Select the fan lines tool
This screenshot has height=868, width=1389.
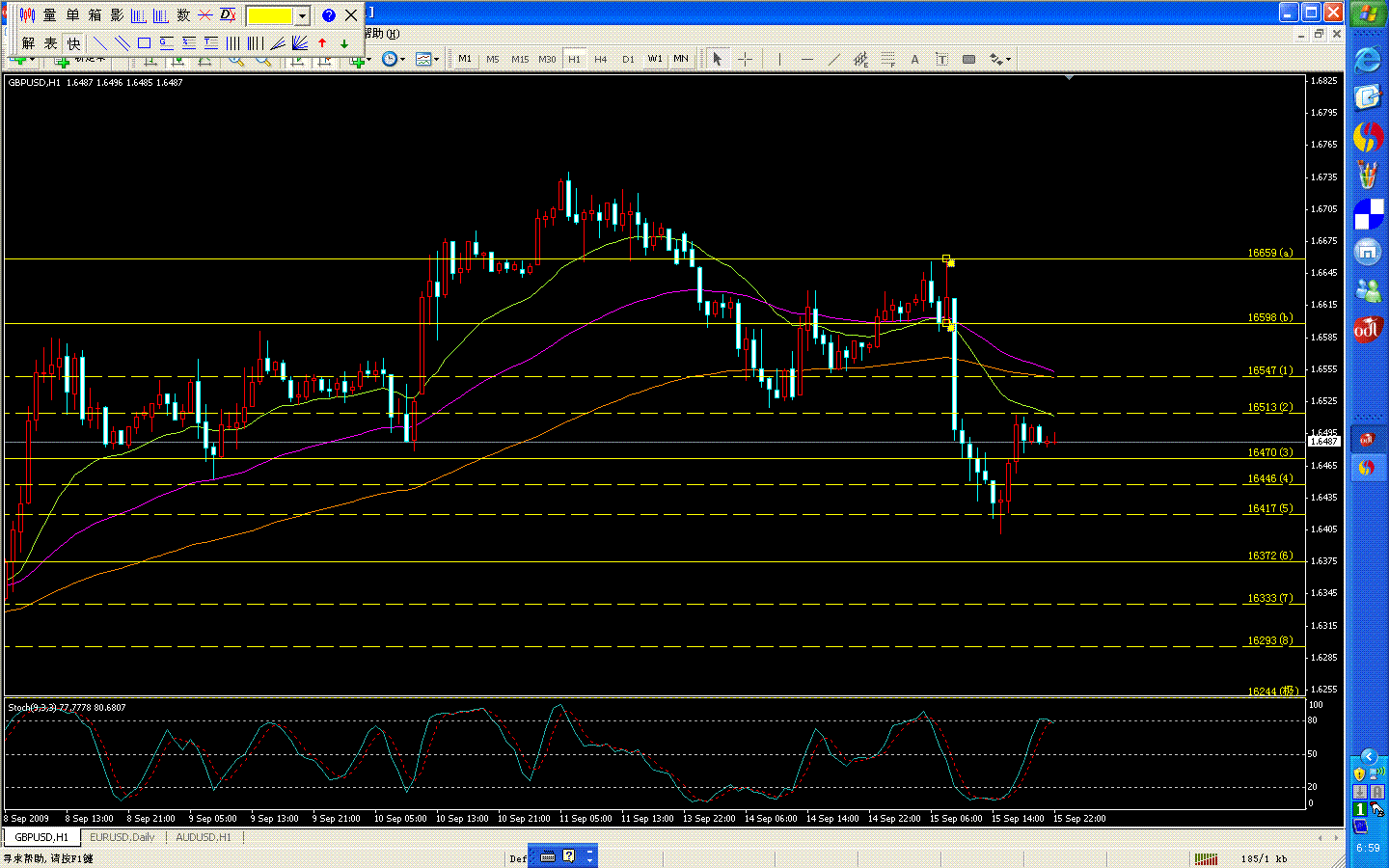click(300, 43)
